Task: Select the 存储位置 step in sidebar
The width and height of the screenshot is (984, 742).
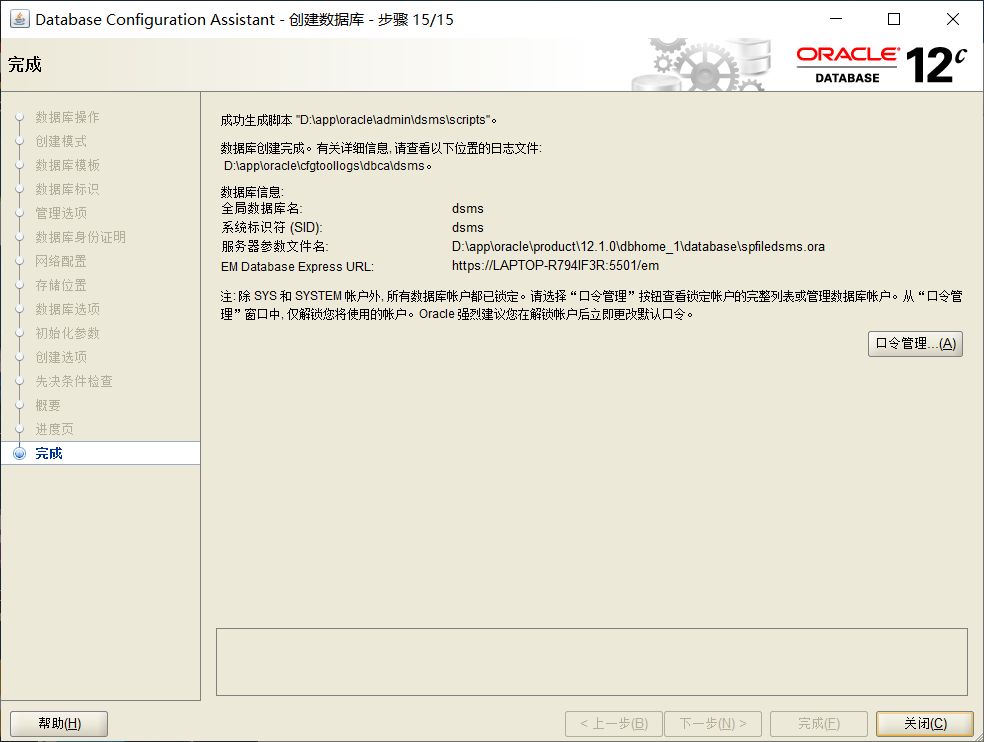Action: pos(61,285)
